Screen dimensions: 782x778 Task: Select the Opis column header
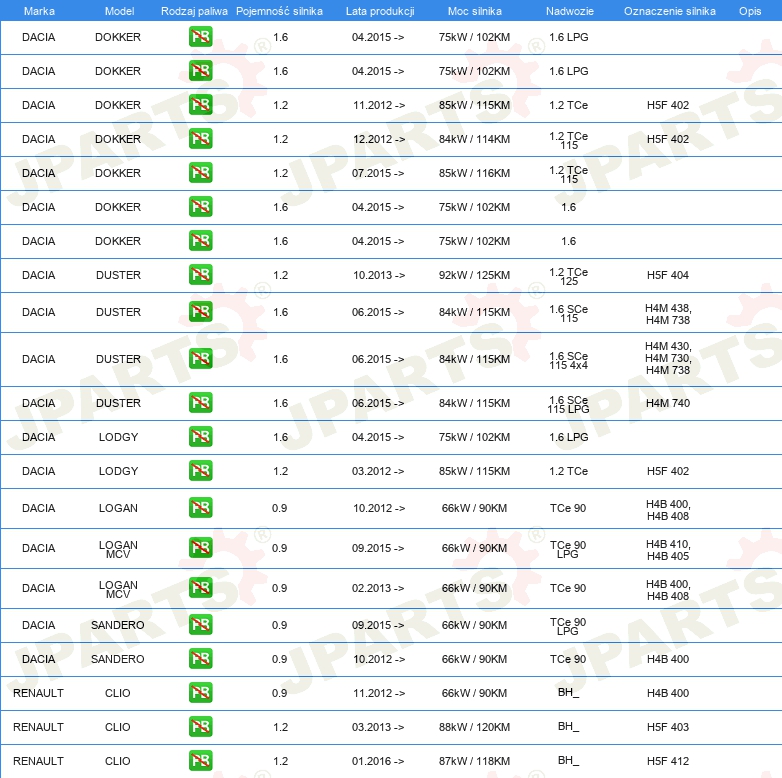749,10
